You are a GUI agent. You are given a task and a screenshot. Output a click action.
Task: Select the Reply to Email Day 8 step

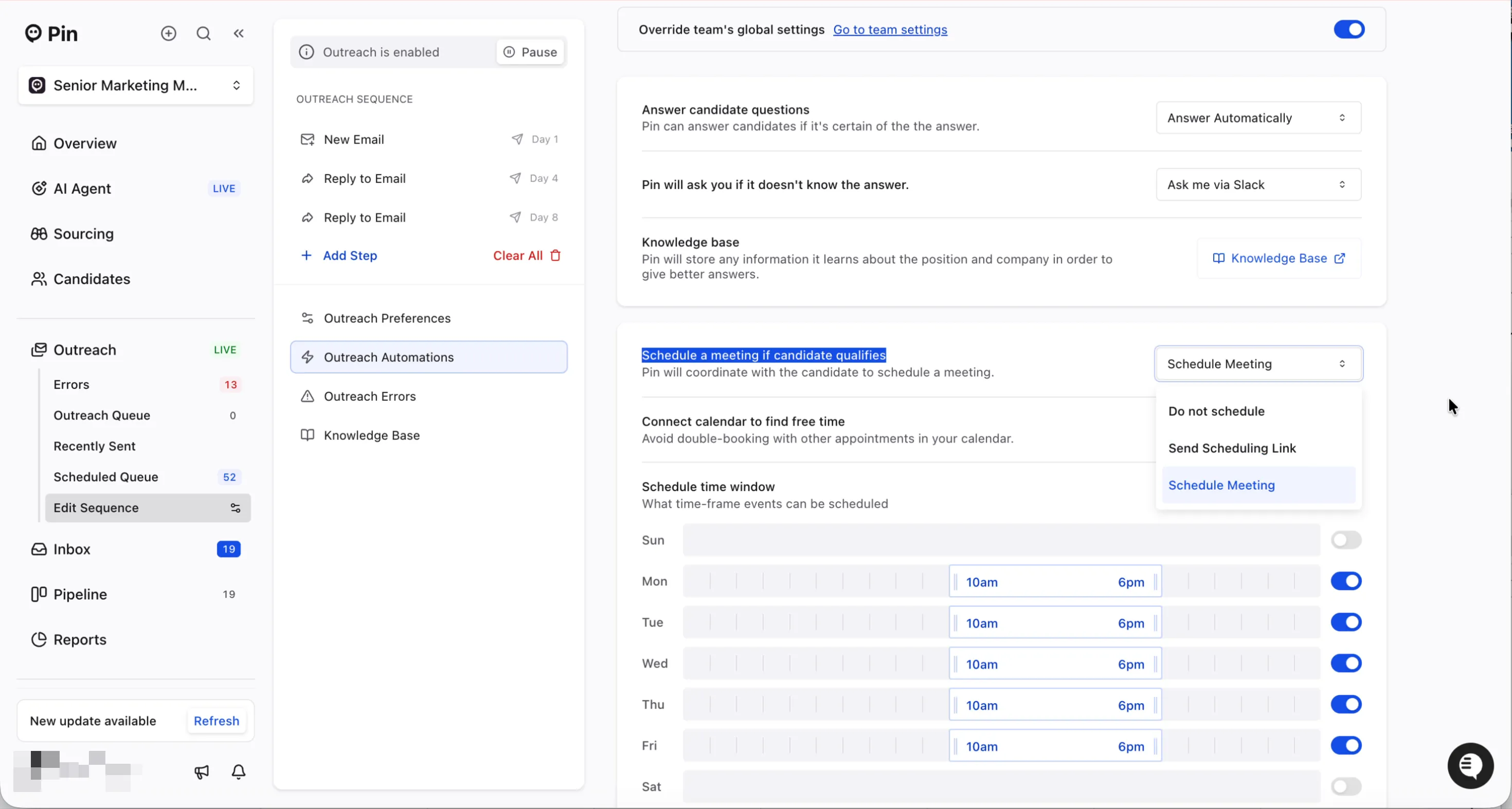pos(428,217)
